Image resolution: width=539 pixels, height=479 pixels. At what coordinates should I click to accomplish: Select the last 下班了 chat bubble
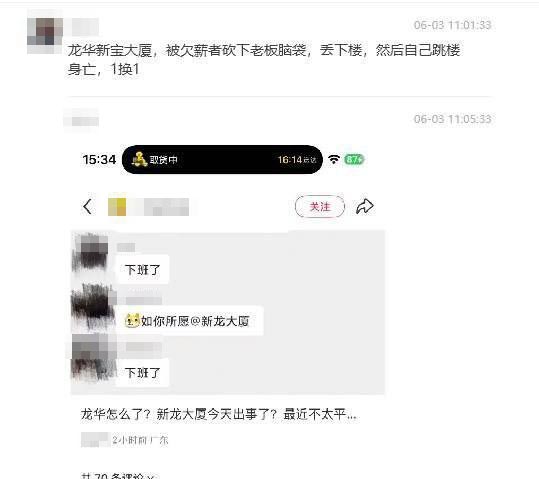(142, 372)
